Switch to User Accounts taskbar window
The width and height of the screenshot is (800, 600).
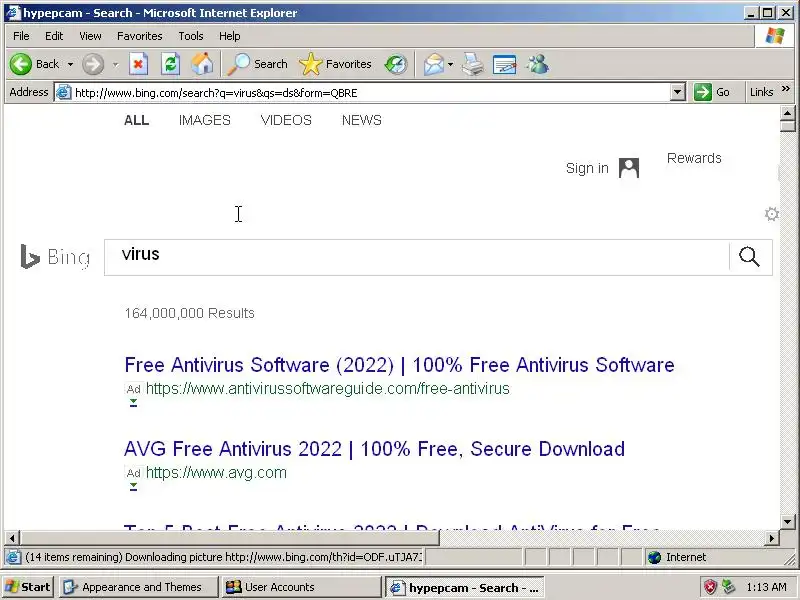coord(301,587)
